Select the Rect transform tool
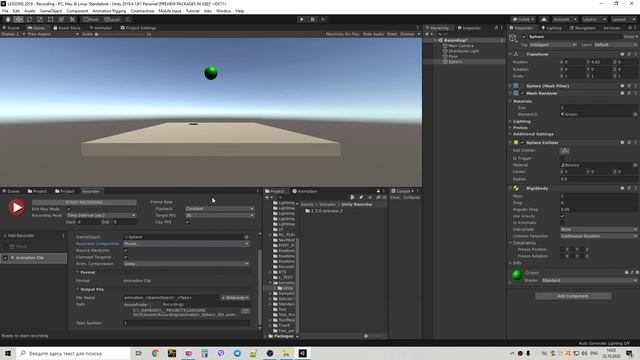 pyautogui.click(x=51, y=19)
